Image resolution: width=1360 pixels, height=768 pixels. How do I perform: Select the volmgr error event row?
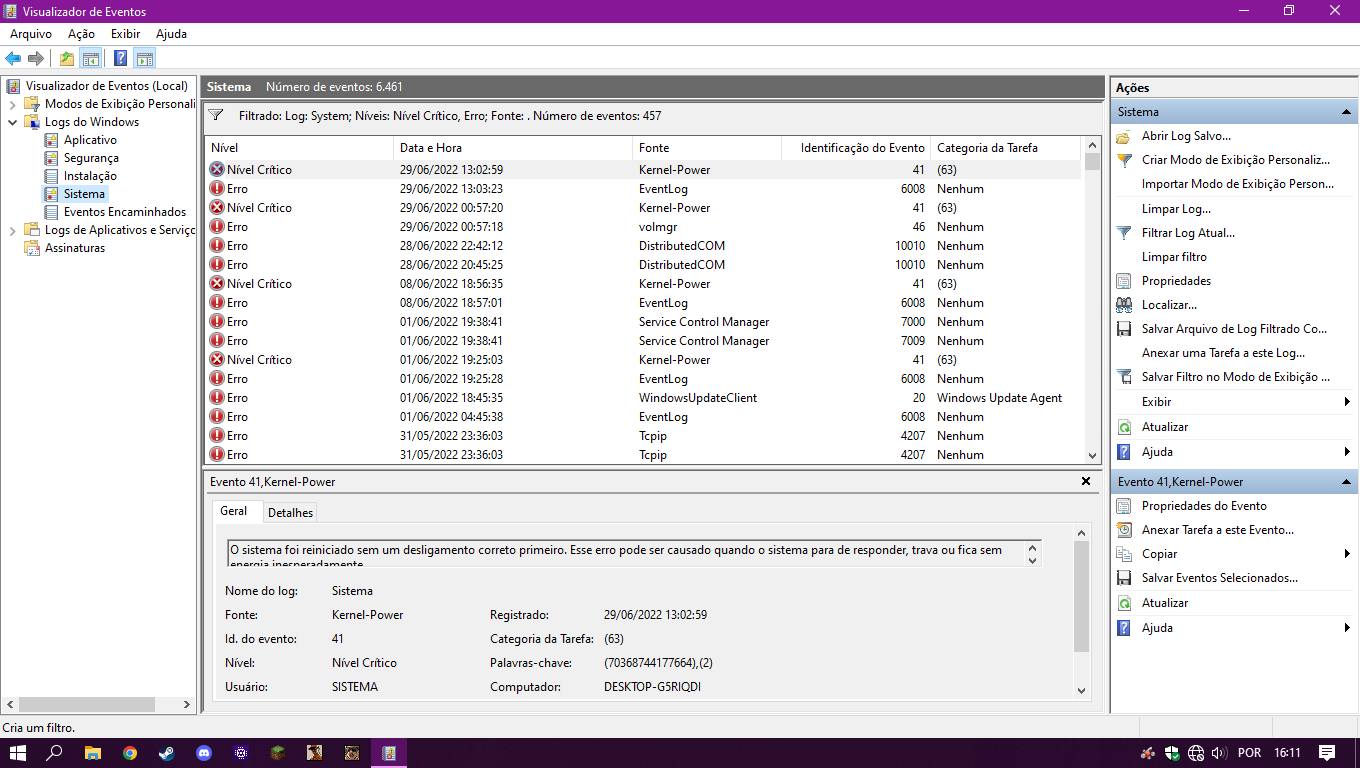click(643, 227)
